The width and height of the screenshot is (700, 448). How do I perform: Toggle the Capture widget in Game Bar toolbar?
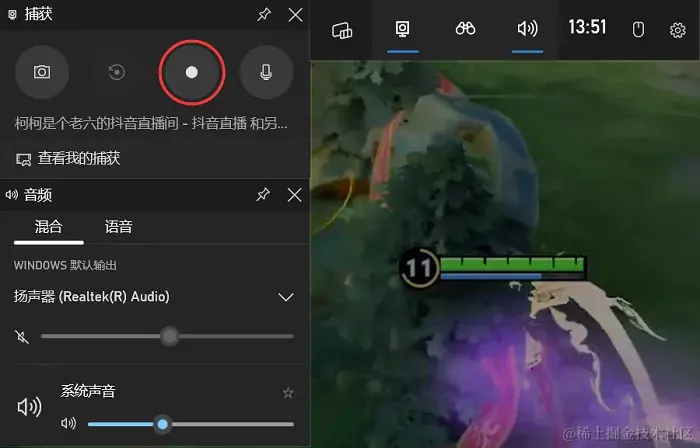point(402,29)
